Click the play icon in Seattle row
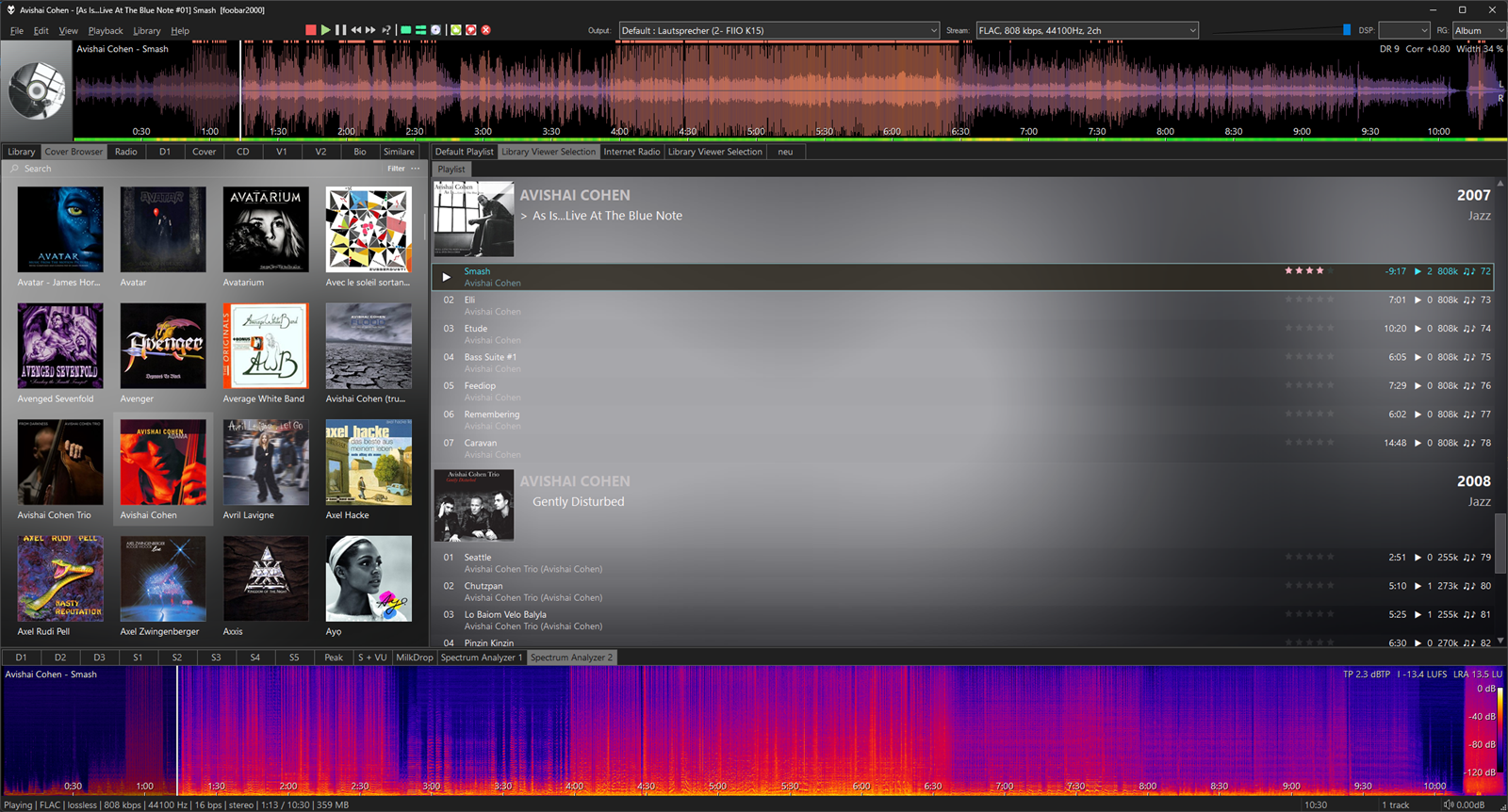Image resolution: width=1508 pixels, height=812 pixels. tap(1418, 558)
